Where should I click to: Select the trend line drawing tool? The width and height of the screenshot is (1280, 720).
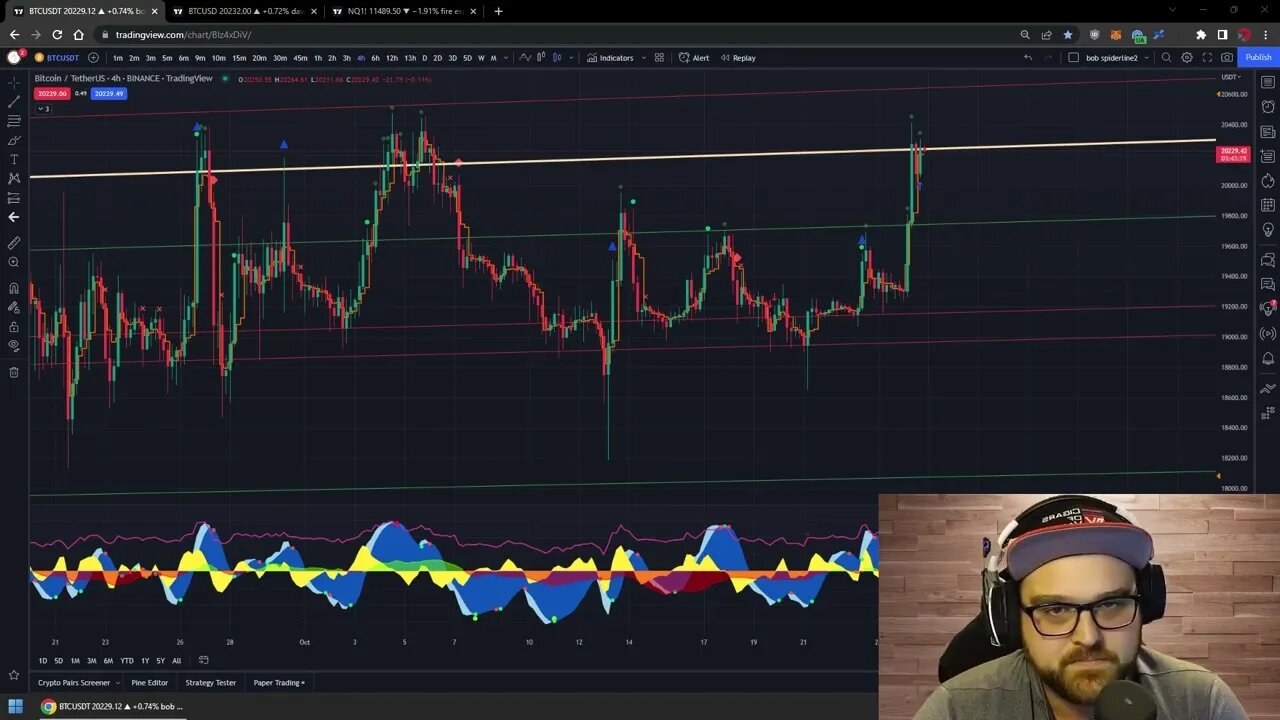tap(14, 102)
